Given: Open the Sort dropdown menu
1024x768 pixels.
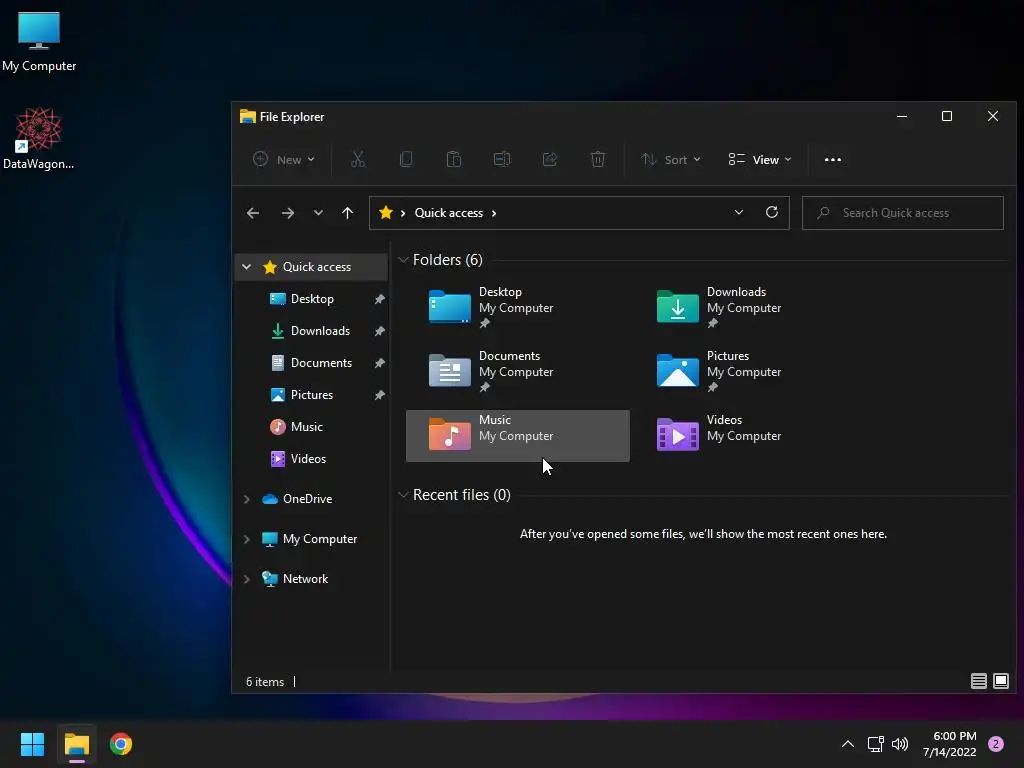Looking at the screenshot, I should pyautogui.click(x=671, y=159).
